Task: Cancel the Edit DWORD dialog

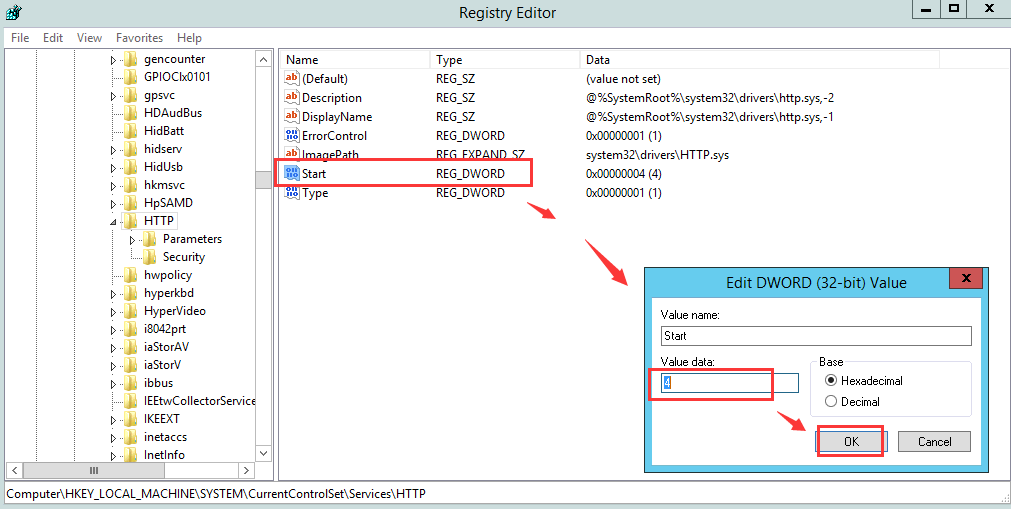Action: pyautogui.click(x=934, y=441)
